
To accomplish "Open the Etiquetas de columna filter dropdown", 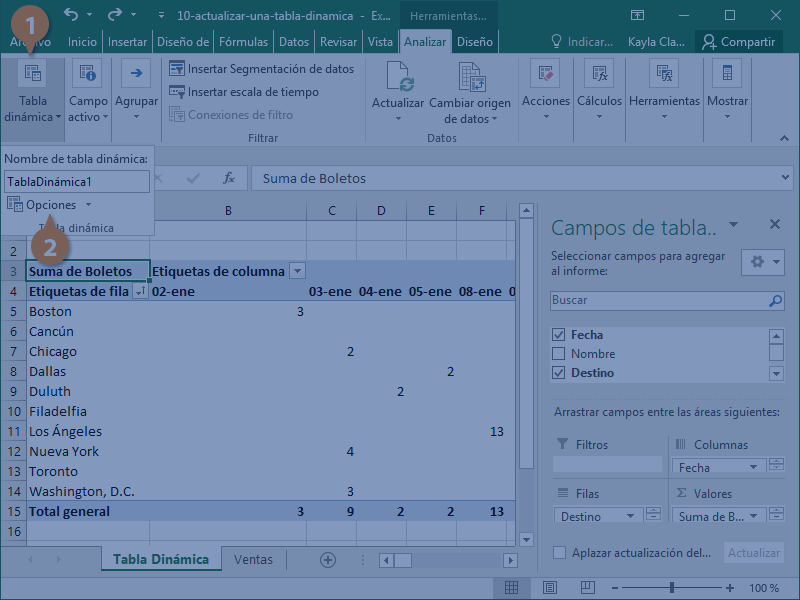I will pos(297,270).
